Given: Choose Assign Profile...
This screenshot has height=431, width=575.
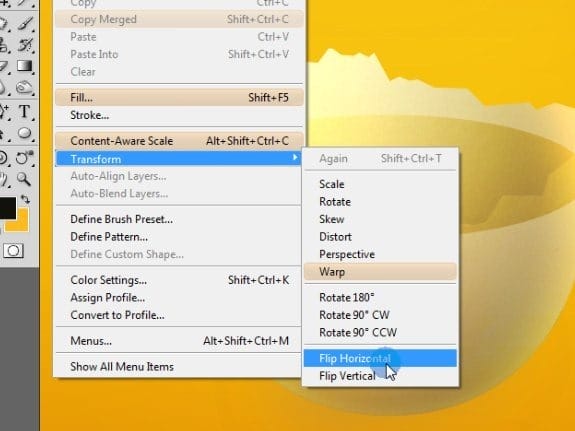Looking at the screenshot, I should point(178,297).
